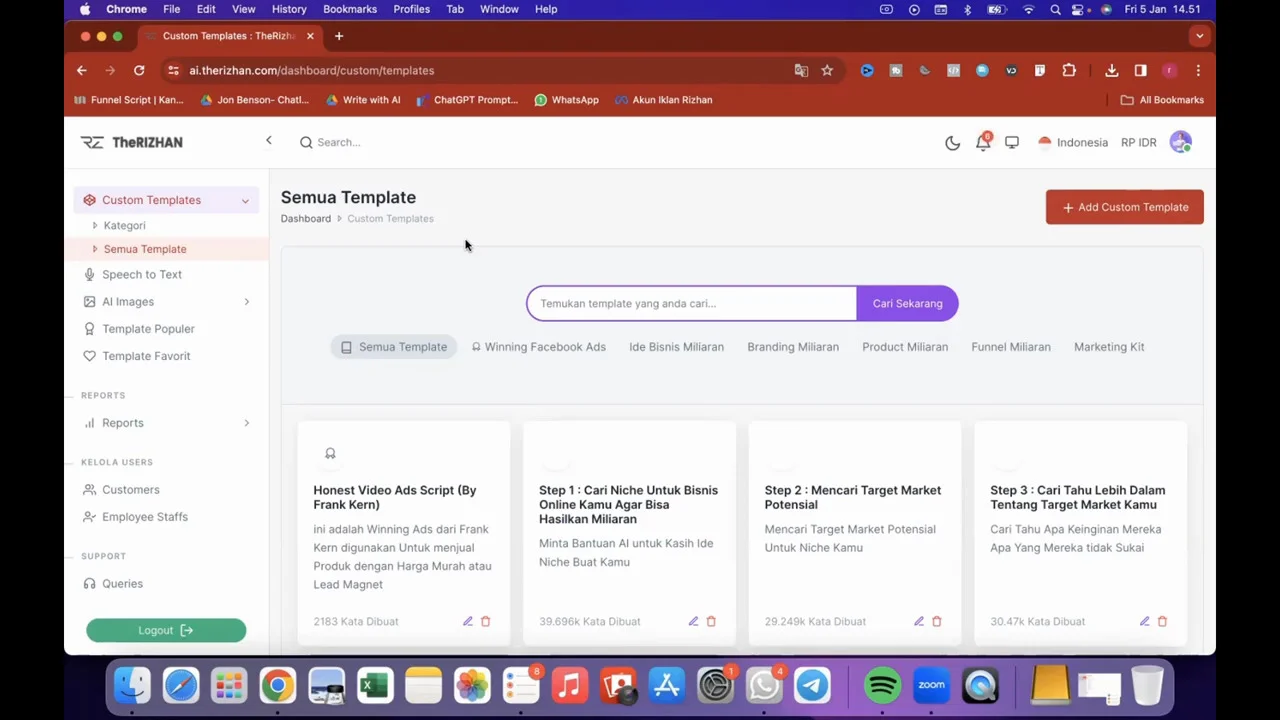Open Chrome three-dot menu
Screen dimensions: 1280x720
pos(1198,70)
